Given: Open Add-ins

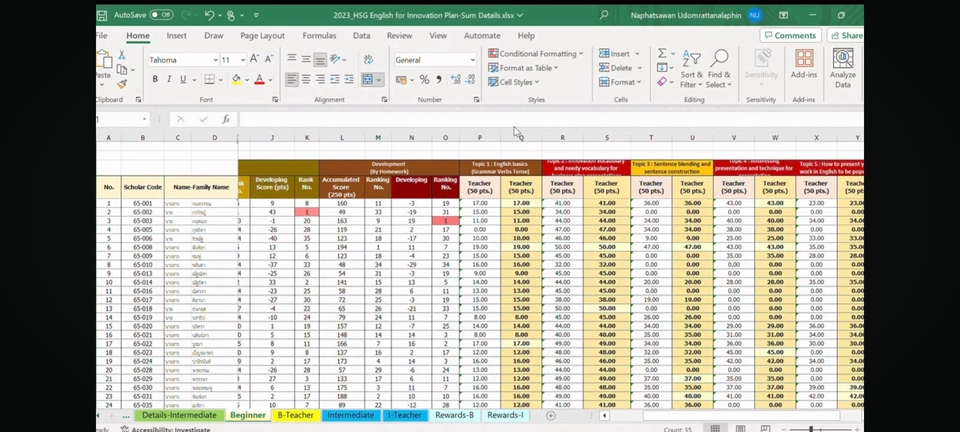Looking at the screenshot, I should tap(804, 64).
